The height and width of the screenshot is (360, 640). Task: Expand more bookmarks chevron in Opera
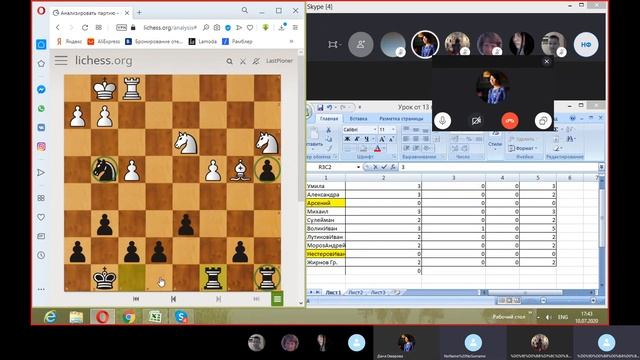(291, 41)
